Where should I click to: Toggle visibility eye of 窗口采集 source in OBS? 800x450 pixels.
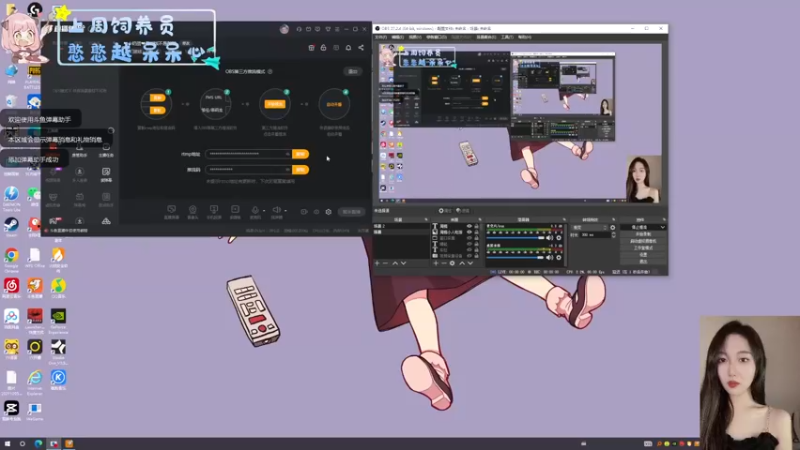click(469, 238)
